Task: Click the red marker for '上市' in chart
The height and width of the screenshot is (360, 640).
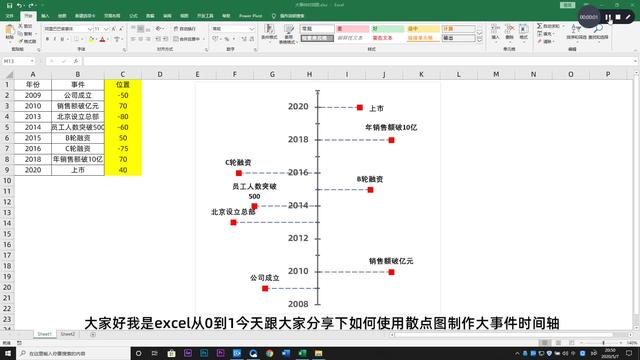Action: tap(360, 107)
